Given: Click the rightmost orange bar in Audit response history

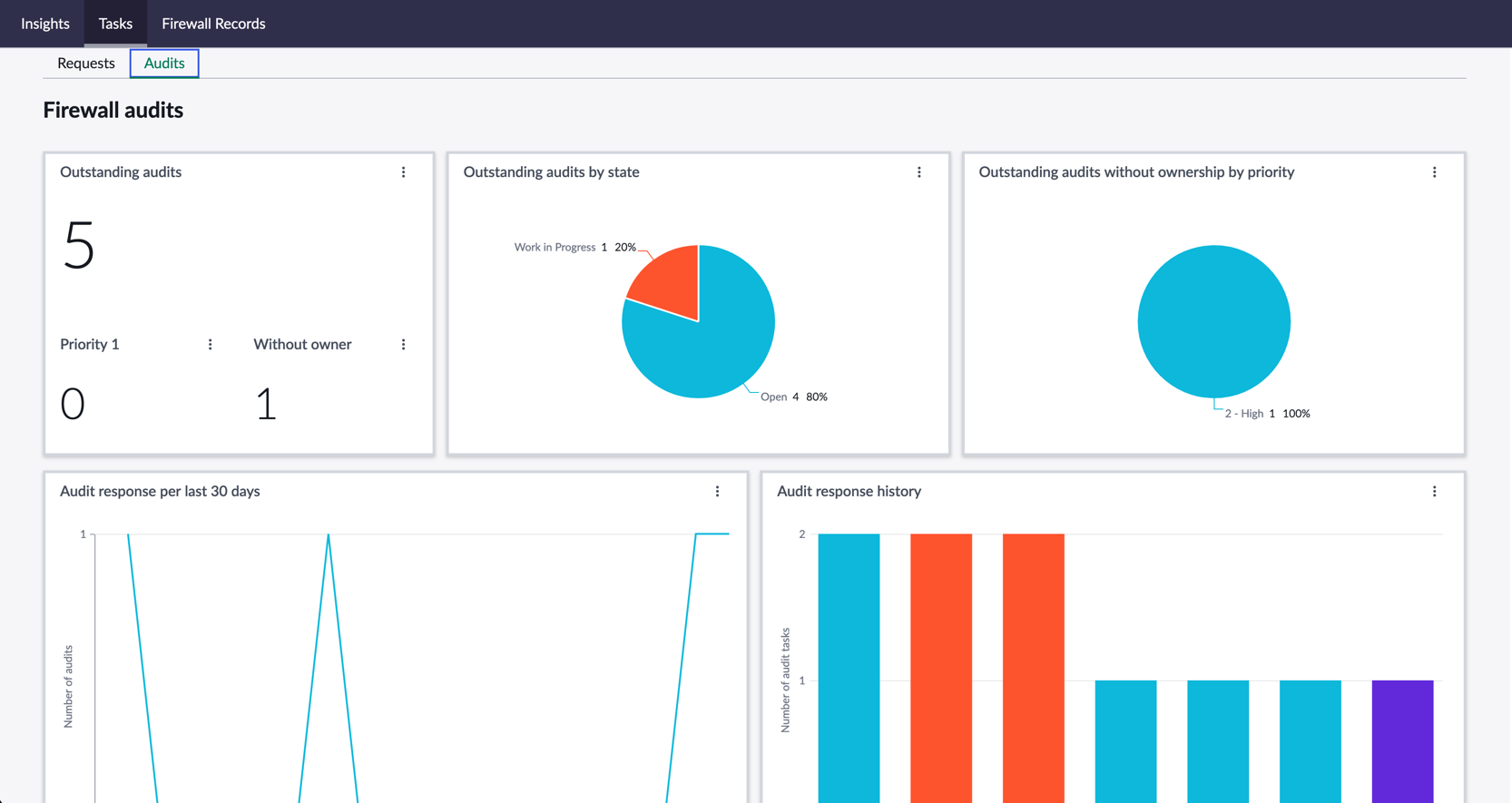Looking at the screenshot, I should coord(1034,668).
